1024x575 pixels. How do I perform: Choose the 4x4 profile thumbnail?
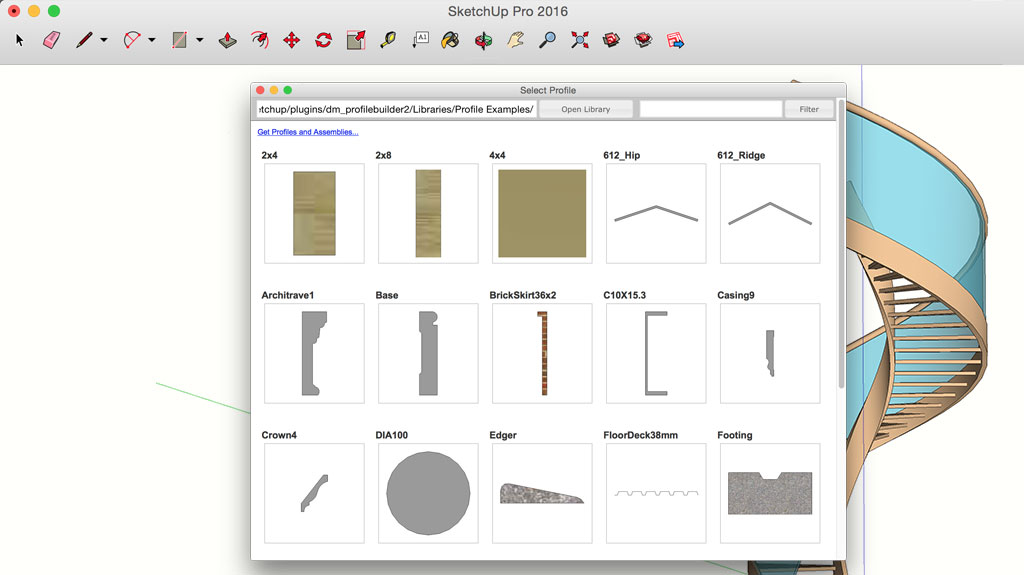point(542,214)
